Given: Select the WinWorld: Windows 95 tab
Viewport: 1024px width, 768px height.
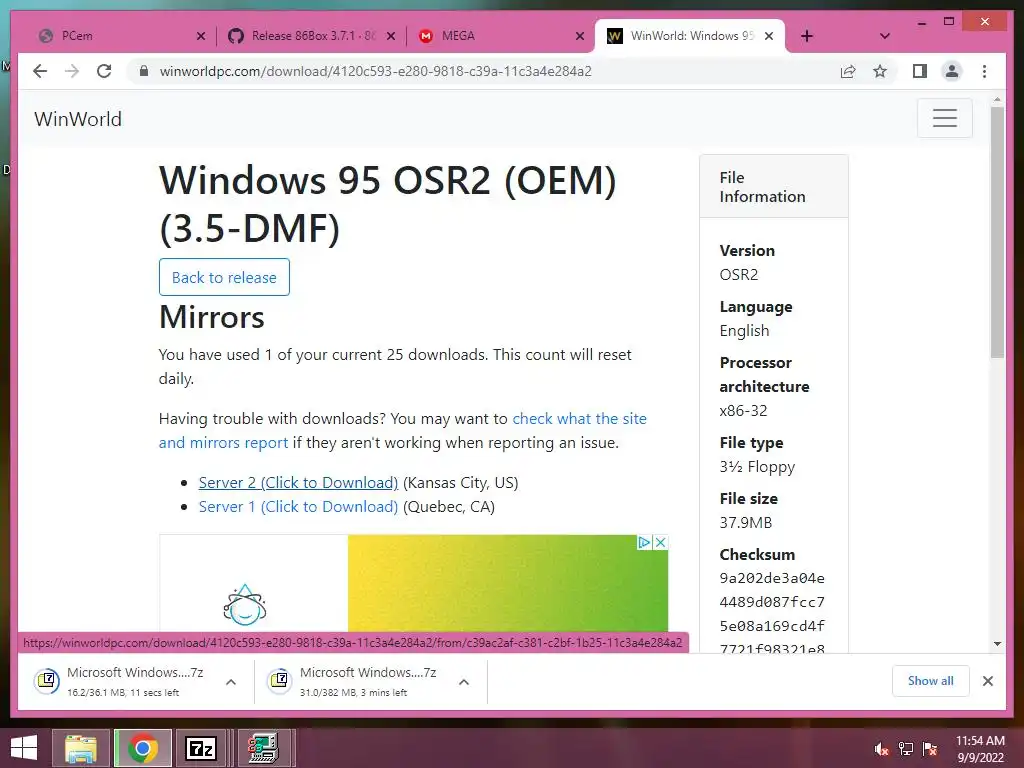Looking at the screenshot, I should 690,36.
